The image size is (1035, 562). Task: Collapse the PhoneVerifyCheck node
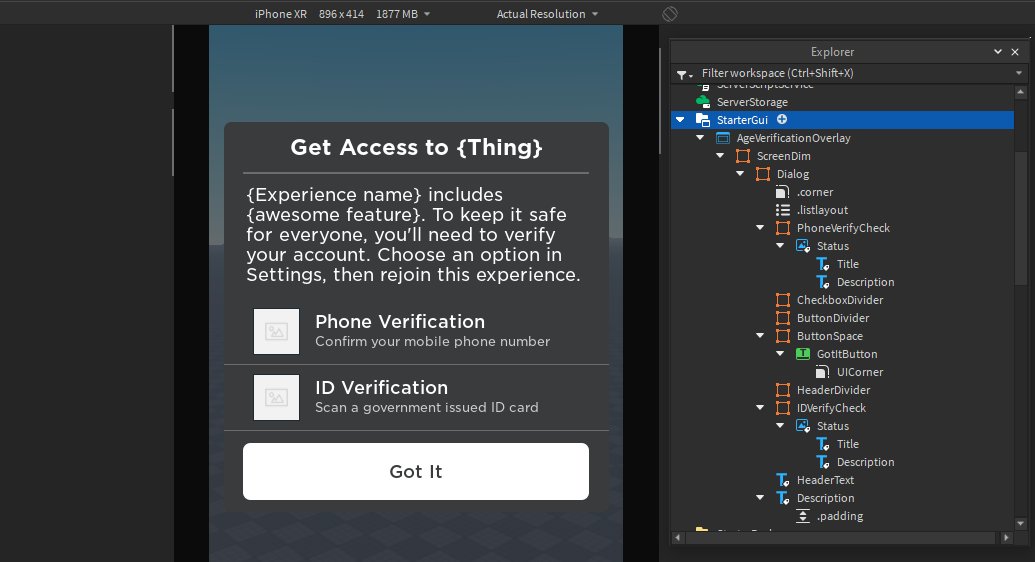click(760, 228)
